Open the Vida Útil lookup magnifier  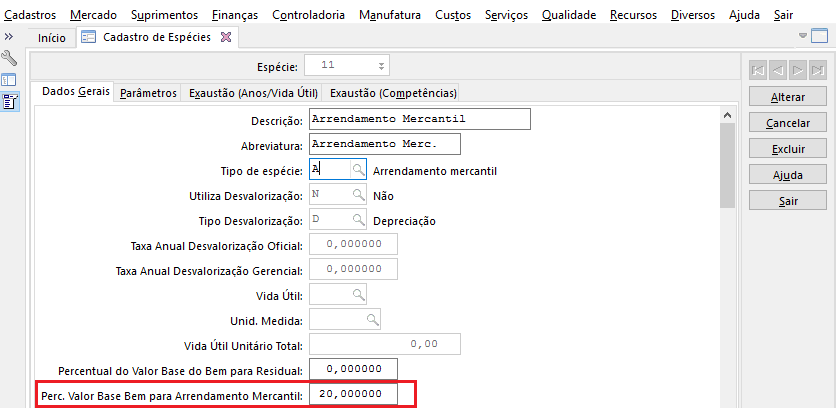(358, 294)
